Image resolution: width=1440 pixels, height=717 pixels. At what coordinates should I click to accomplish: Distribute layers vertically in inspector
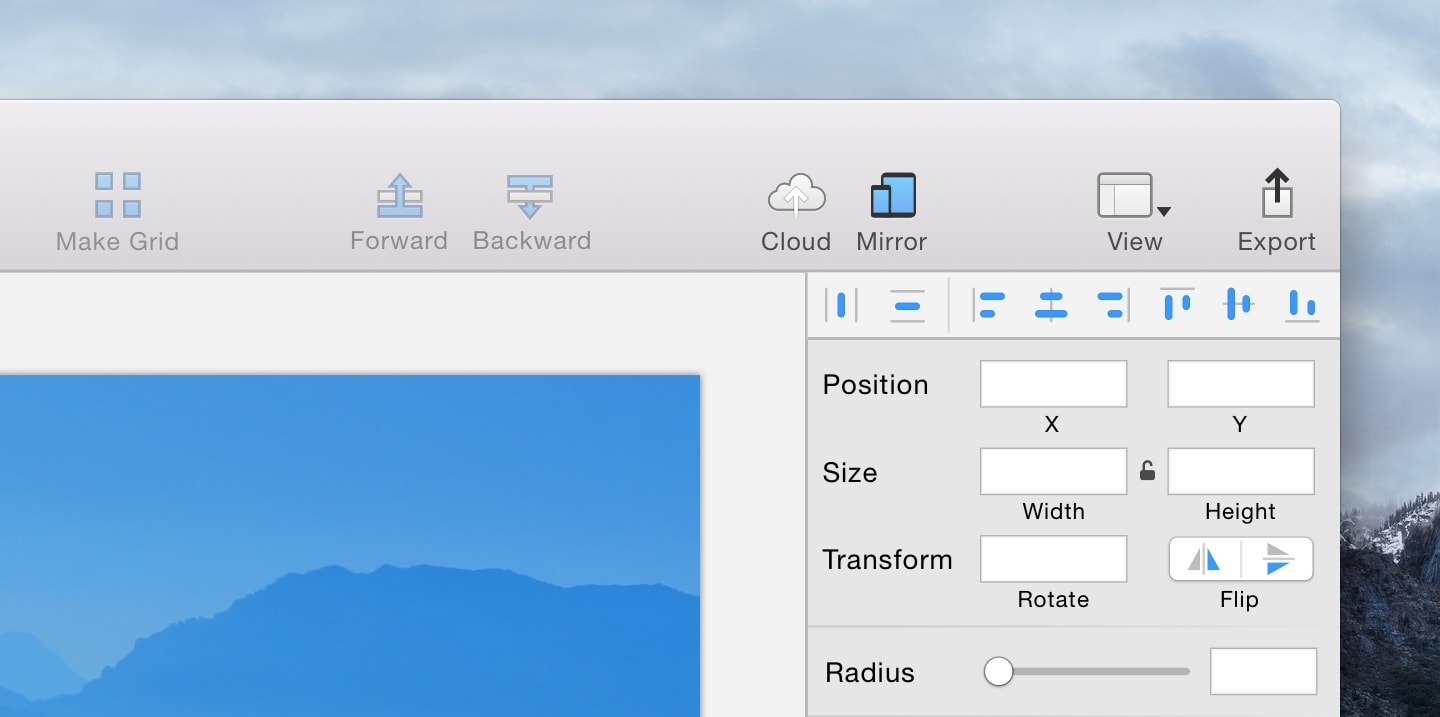pos(907,305)
